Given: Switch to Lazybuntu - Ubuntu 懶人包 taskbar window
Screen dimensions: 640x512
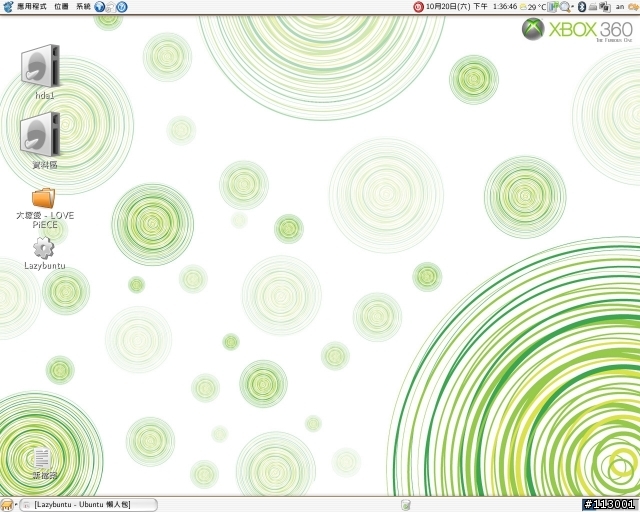Looking at the screenshot, I should pos(89,505).
